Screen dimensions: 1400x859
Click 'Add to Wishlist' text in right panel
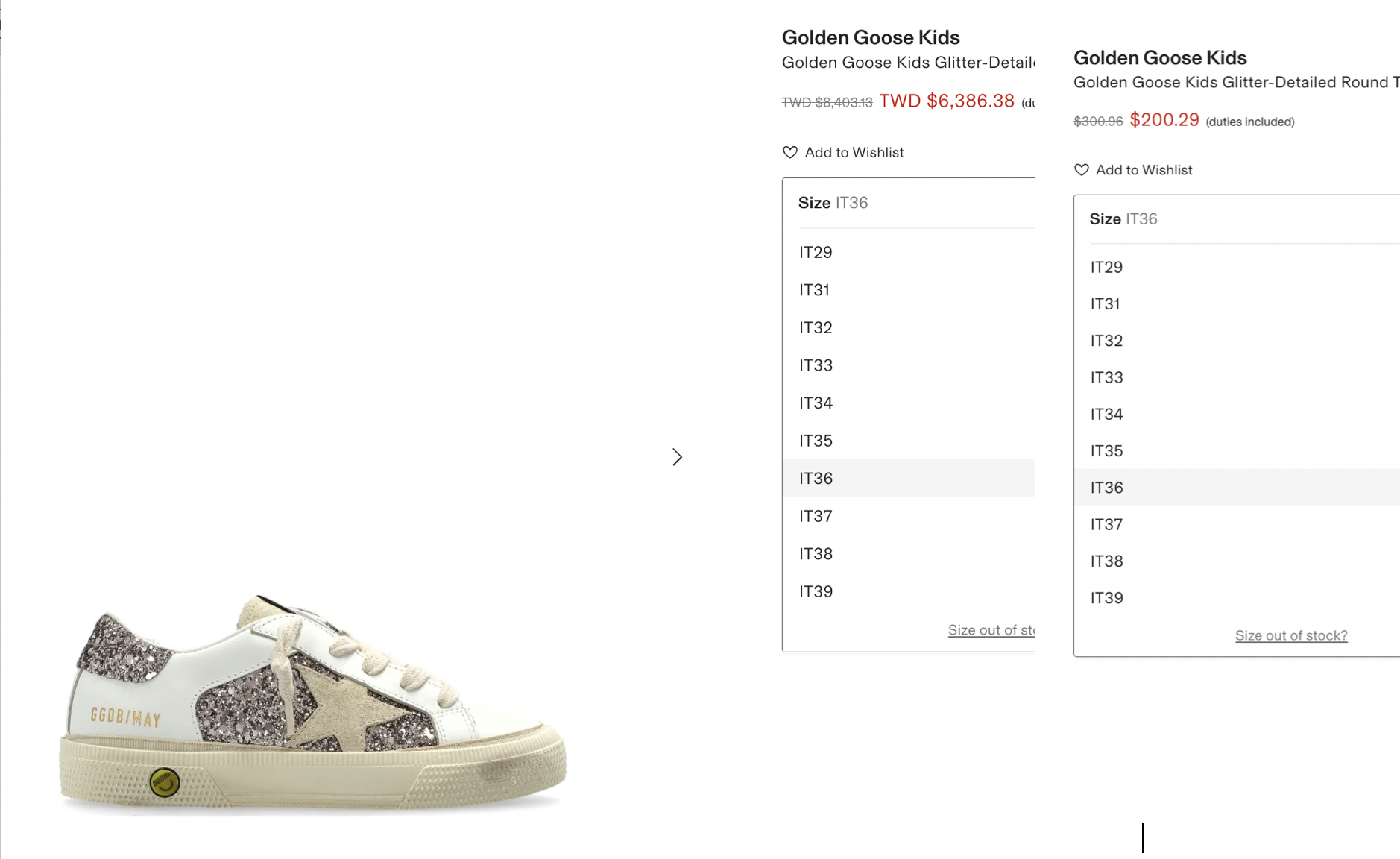[x=1144, y=170]
